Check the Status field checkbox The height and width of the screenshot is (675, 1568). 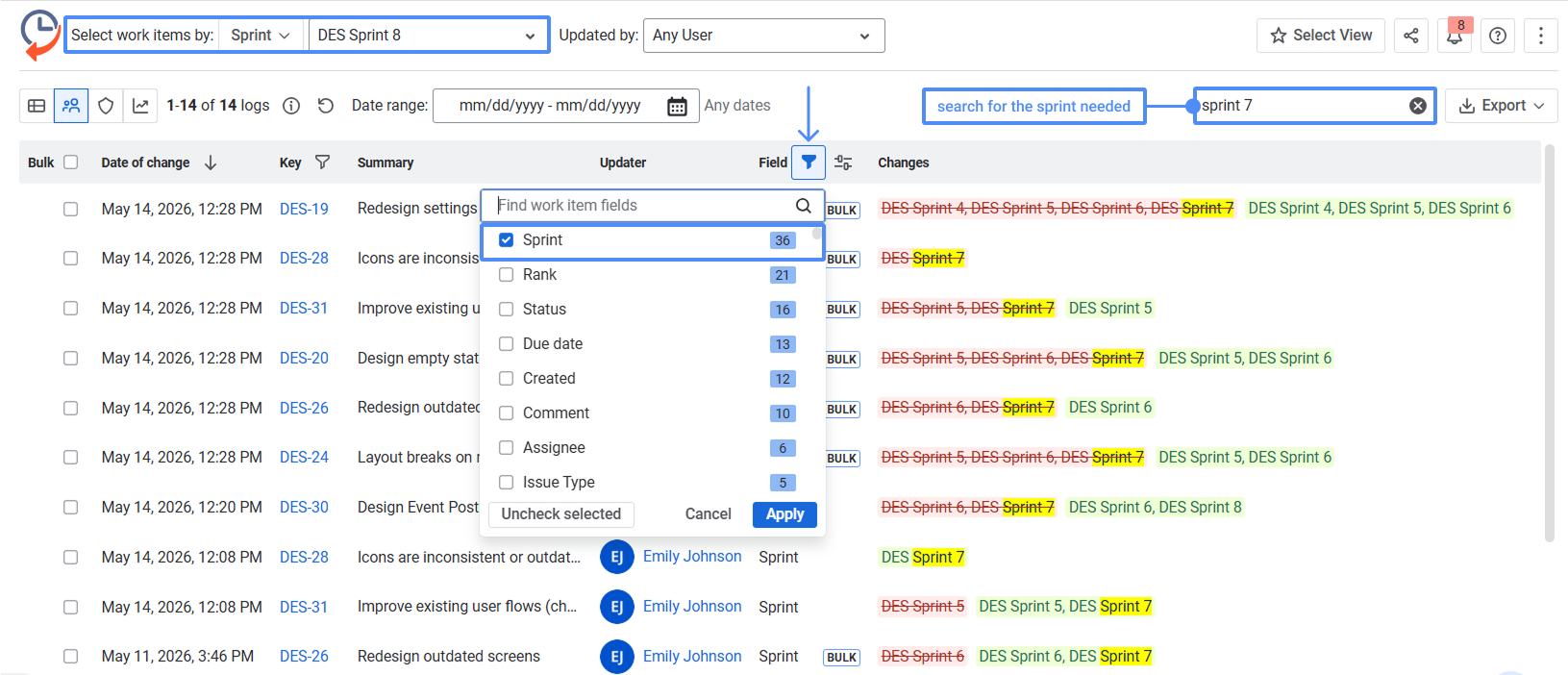click(507, 310)
